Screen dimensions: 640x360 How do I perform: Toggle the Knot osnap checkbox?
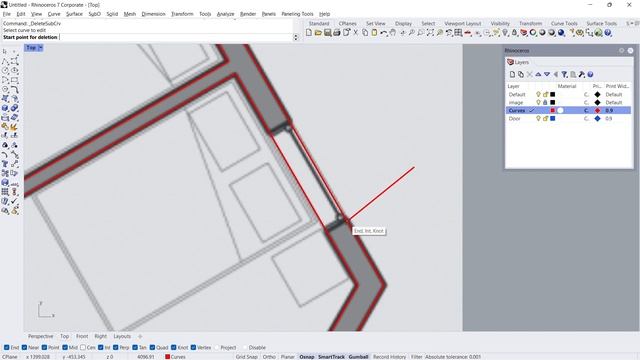[x=174, y=347]
